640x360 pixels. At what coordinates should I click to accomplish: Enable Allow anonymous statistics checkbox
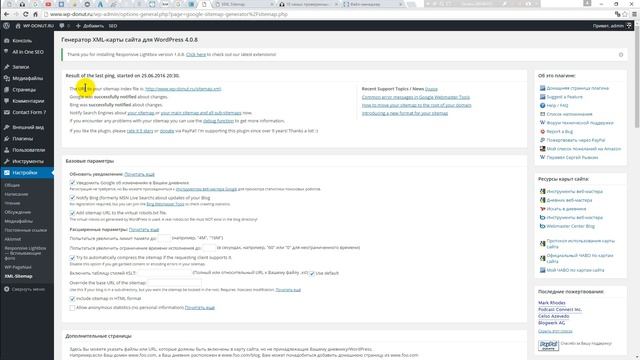coord(72,307)
